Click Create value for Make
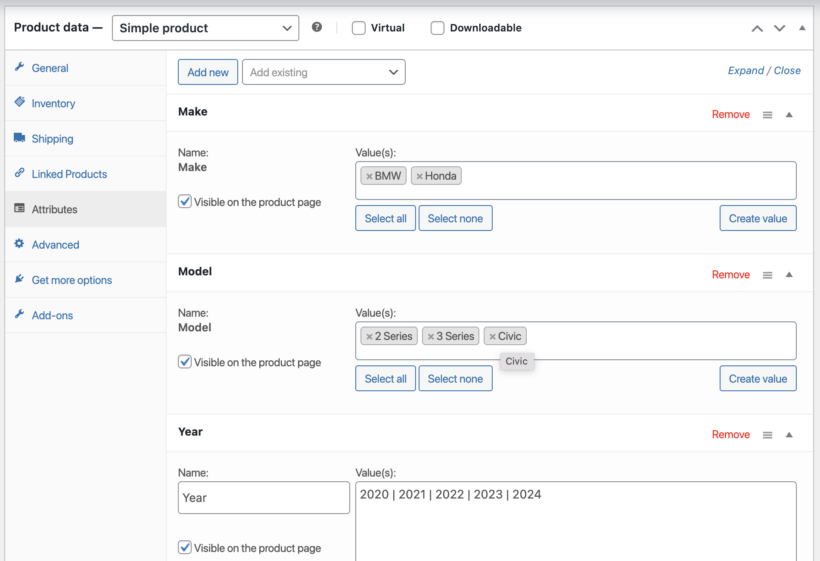820x561 pixels. (758, 219)
